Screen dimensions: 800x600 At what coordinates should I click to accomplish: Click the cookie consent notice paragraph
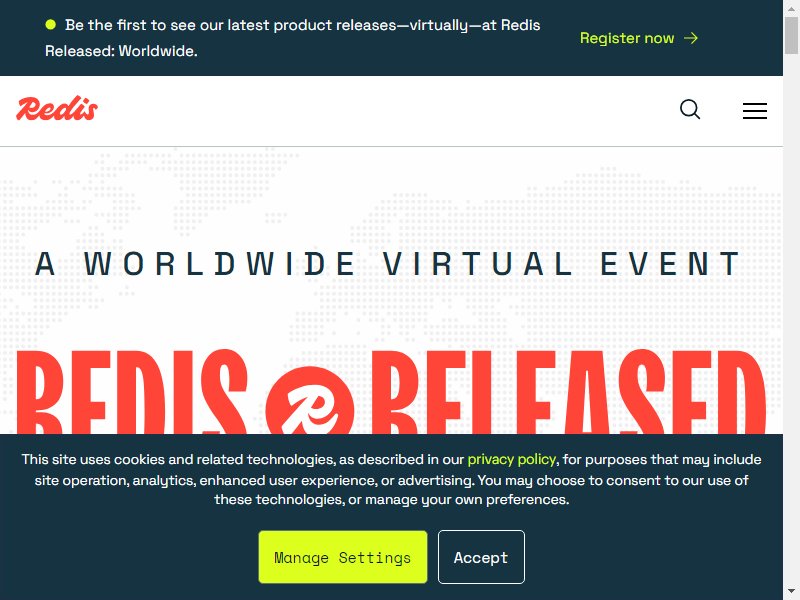point(391,479)
